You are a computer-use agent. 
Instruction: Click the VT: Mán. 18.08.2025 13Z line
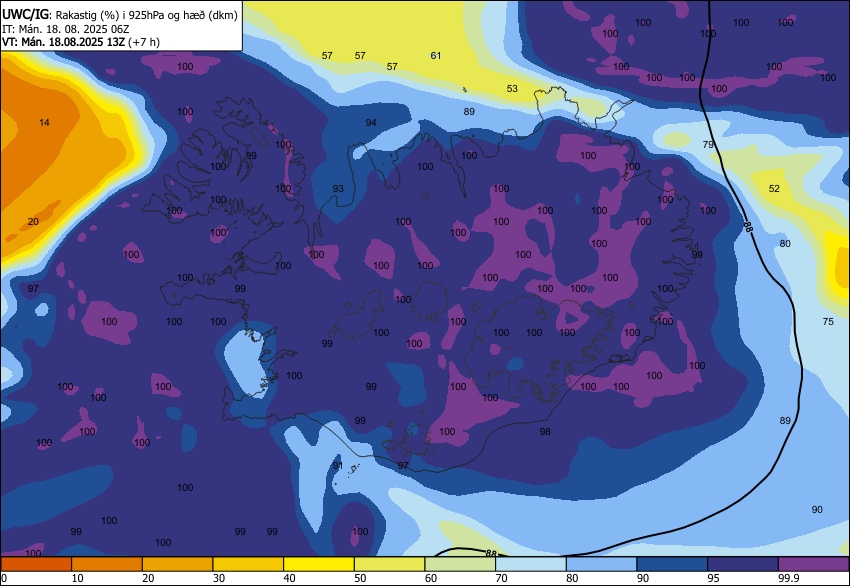(x=63, y=42)
